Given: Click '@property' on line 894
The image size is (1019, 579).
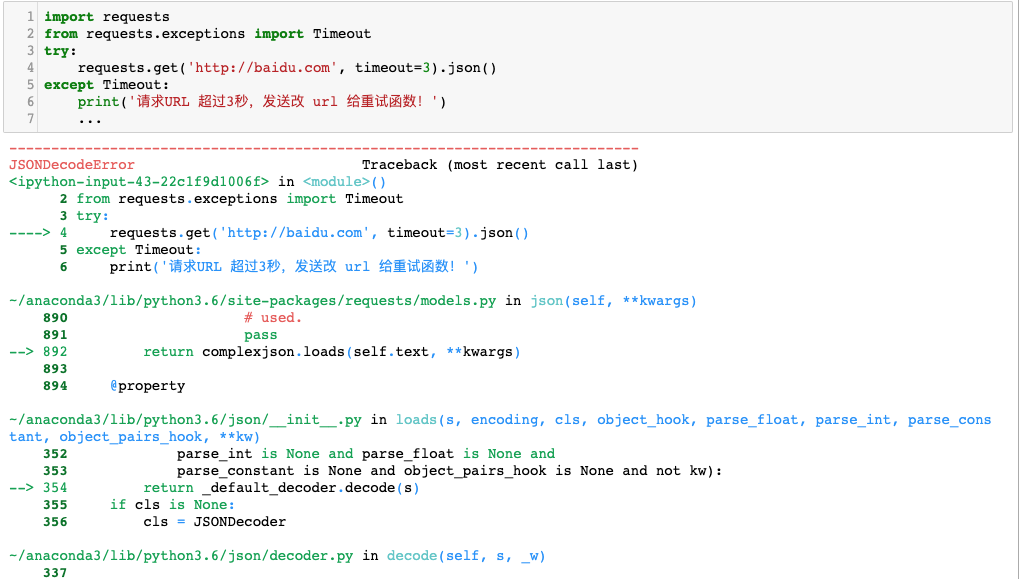Looking at the screenshot, I should click(148, 386).
